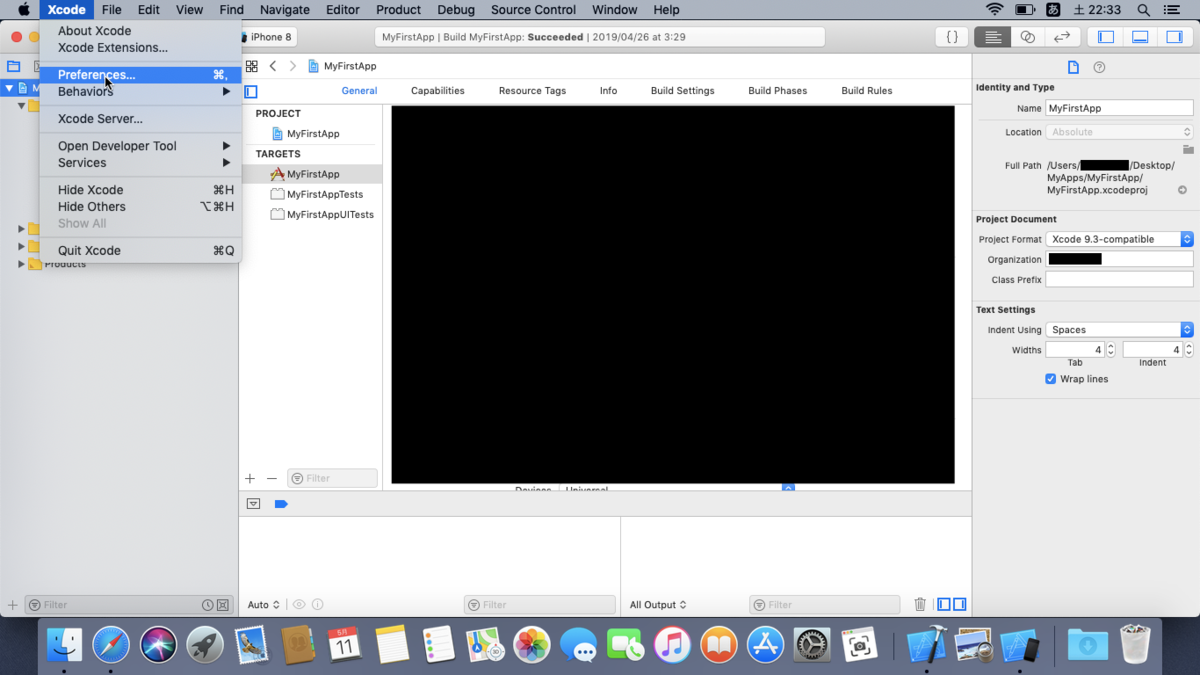Open the All Output console popup

(658, 605)
